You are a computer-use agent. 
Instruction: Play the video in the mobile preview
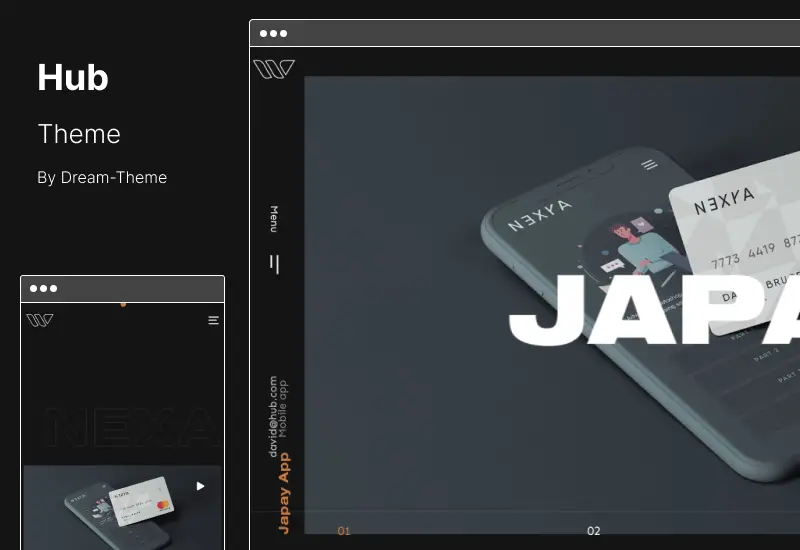coord(201,486)
